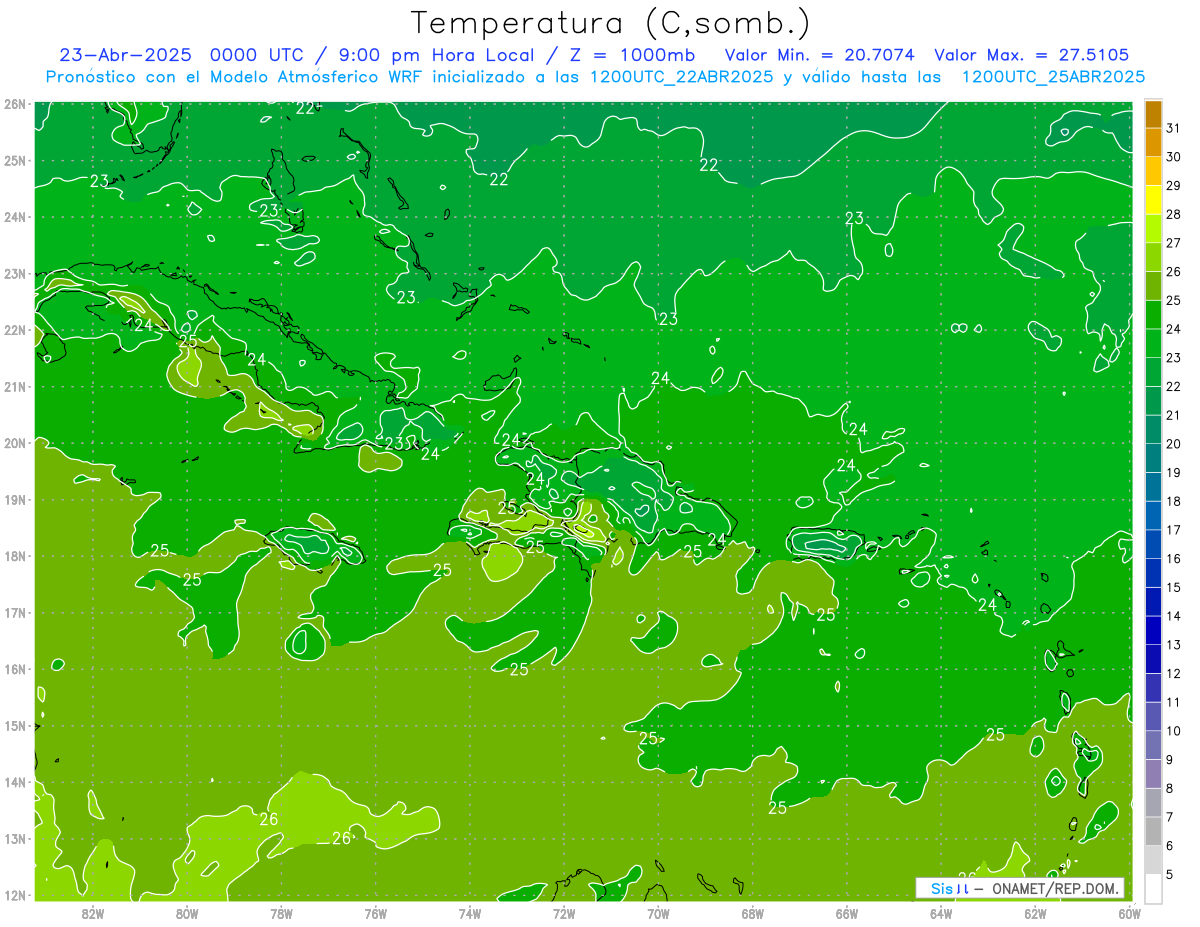
Task: Pick the purple swatch between 8 and 9
Action: pyautogui.click(x=1154, y=773)
